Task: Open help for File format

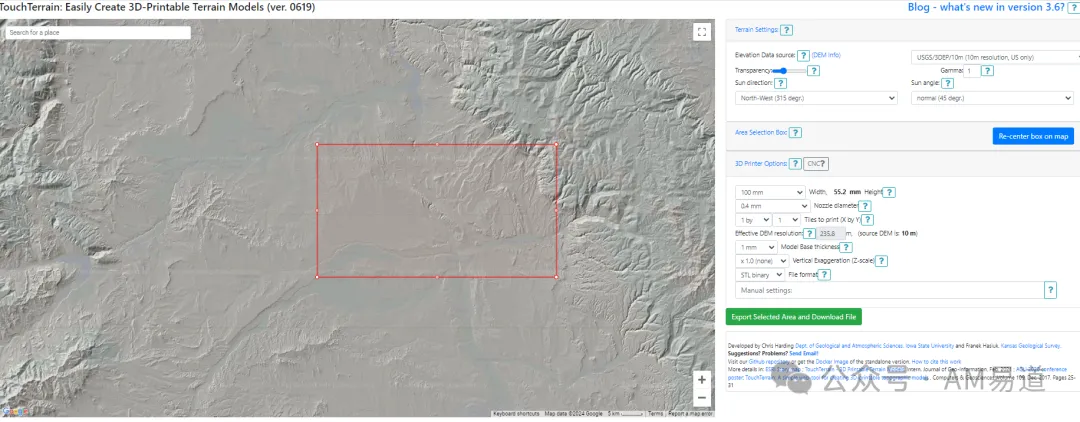Action: click(824, 275)
